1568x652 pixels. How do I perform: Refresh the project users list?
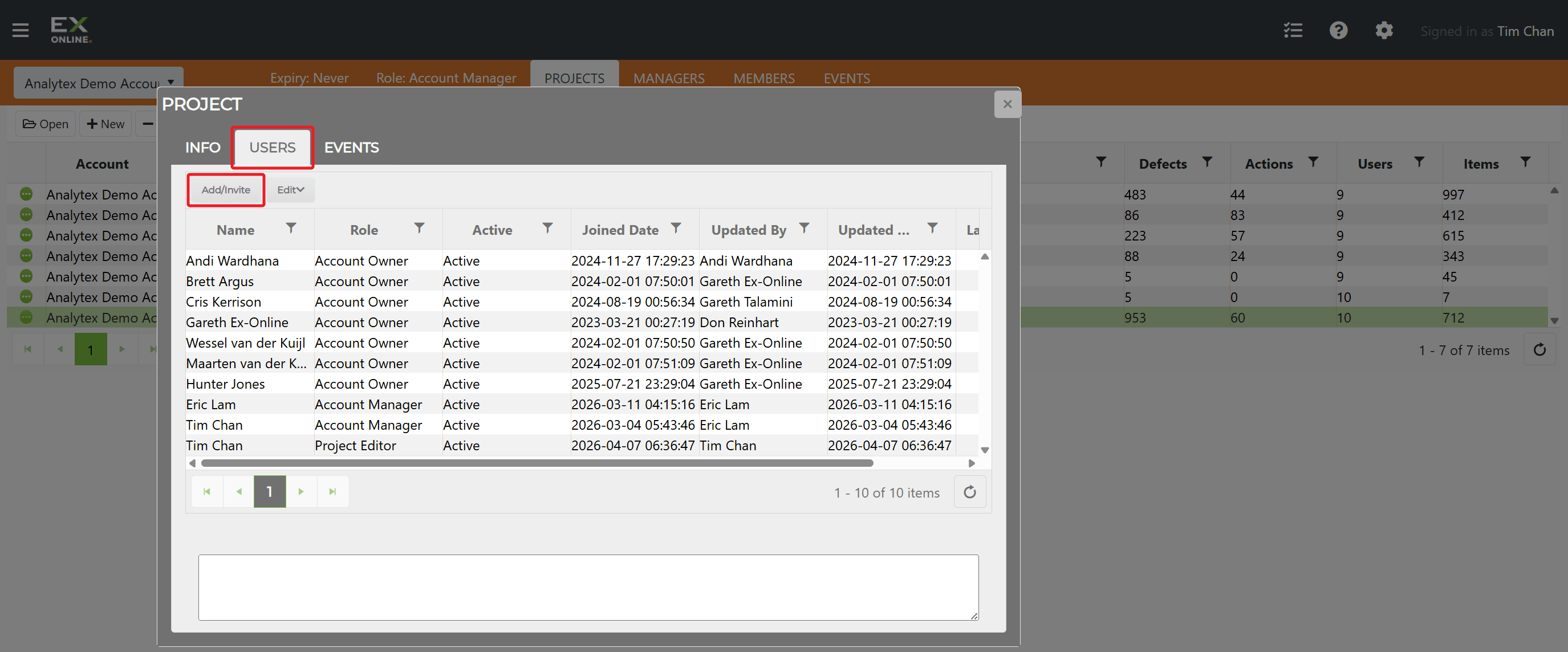click(x=970, y=491)
